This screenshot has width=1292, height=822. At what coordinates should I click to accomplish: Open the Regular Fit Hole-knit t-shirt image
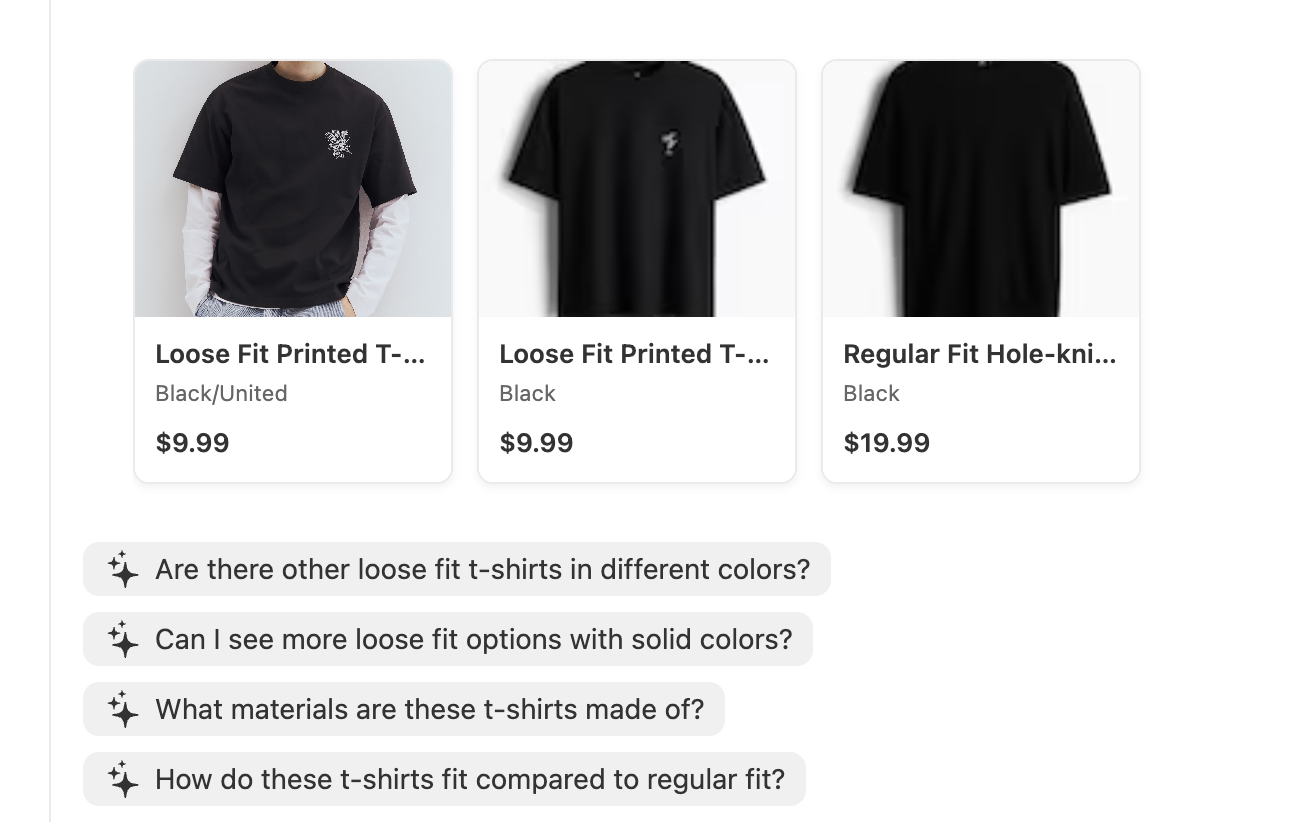981,189
